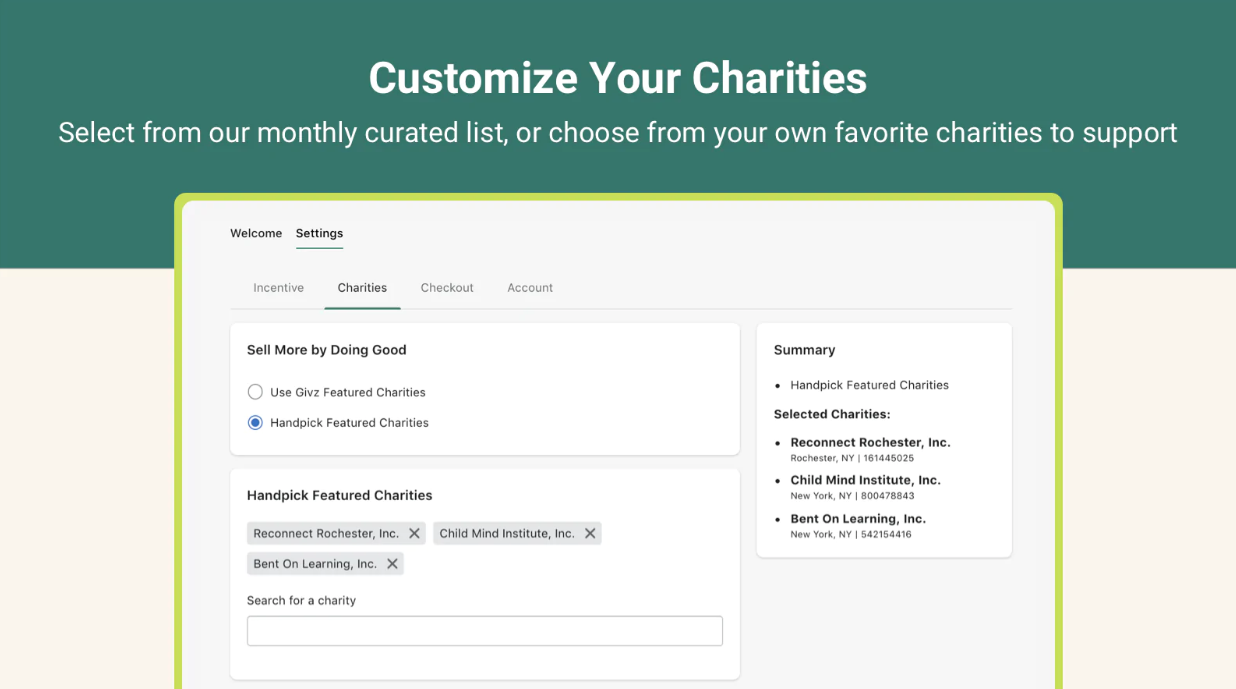Navigate to the Welcome page
This screenshot has width=1236, height=689.
tap(256, 233)
